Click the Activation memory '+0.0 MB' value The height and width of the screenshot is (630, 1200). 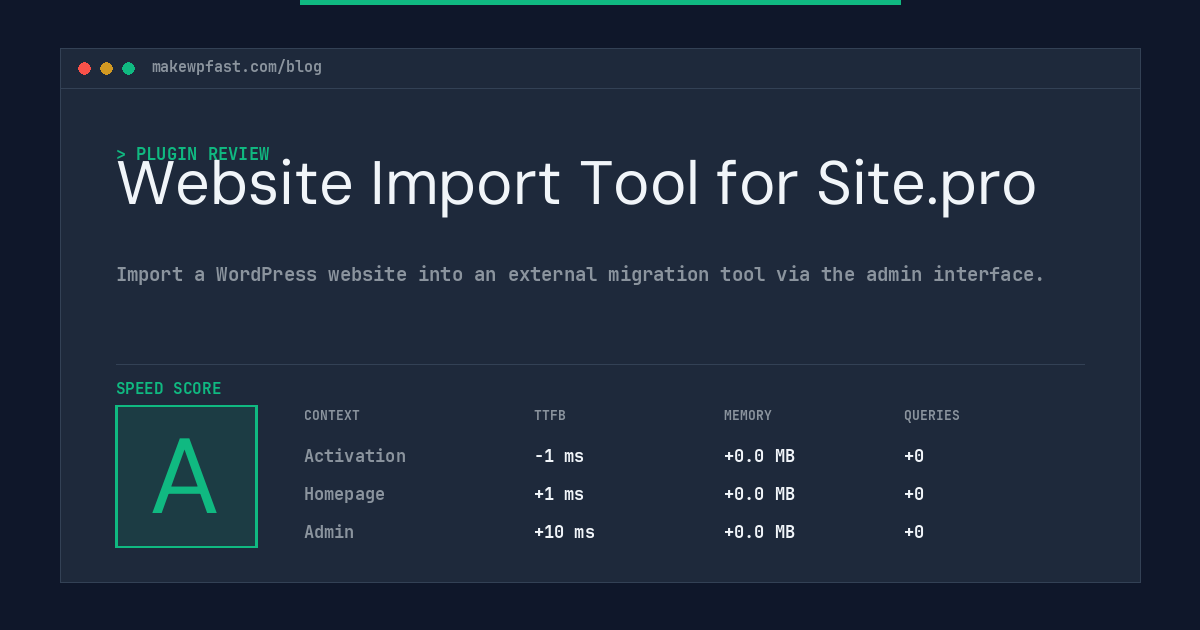tap(759, 456)
